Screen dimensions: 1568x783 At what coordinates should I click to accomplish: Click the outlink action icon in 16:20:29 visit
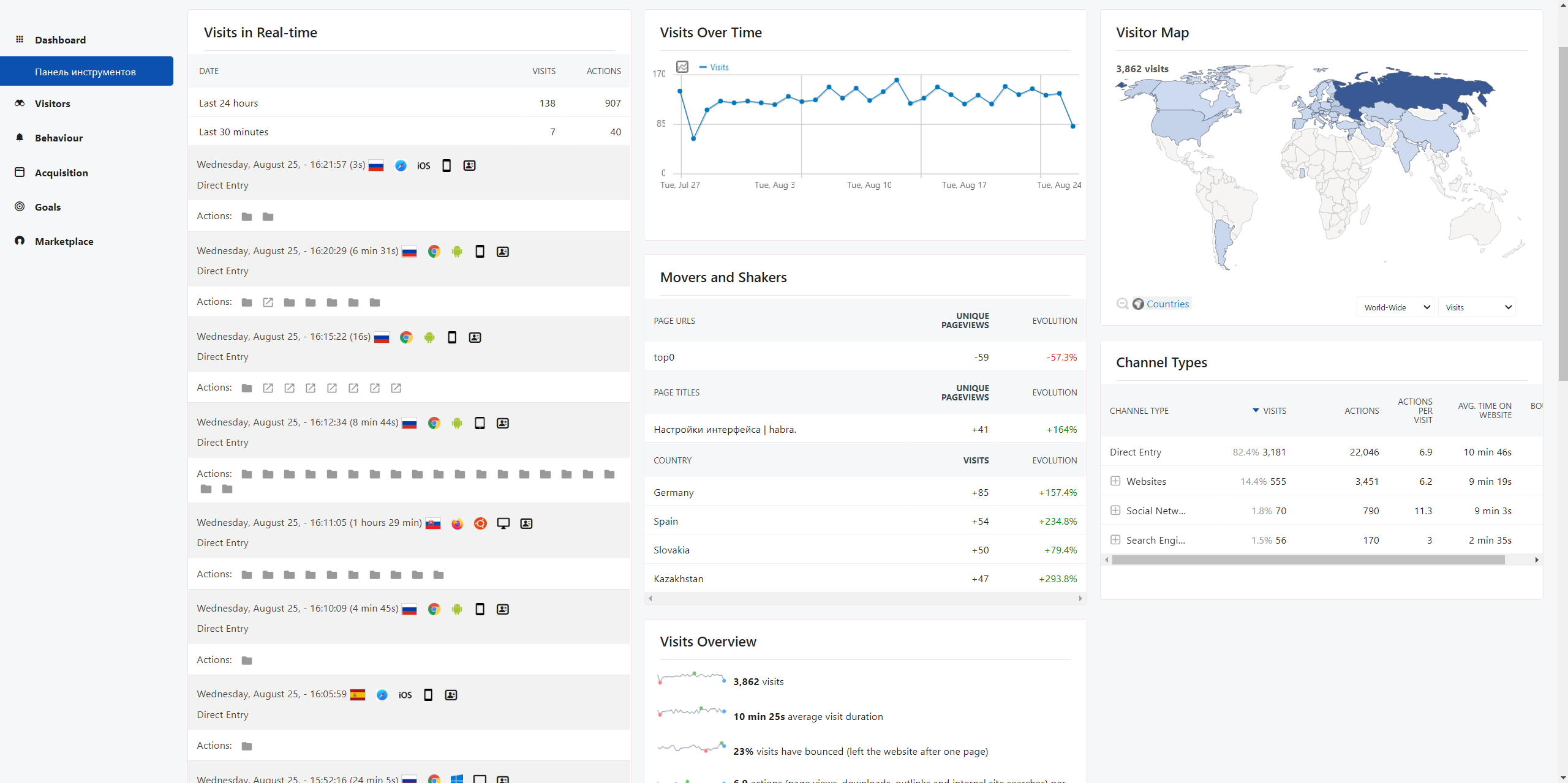coord(268,302)
